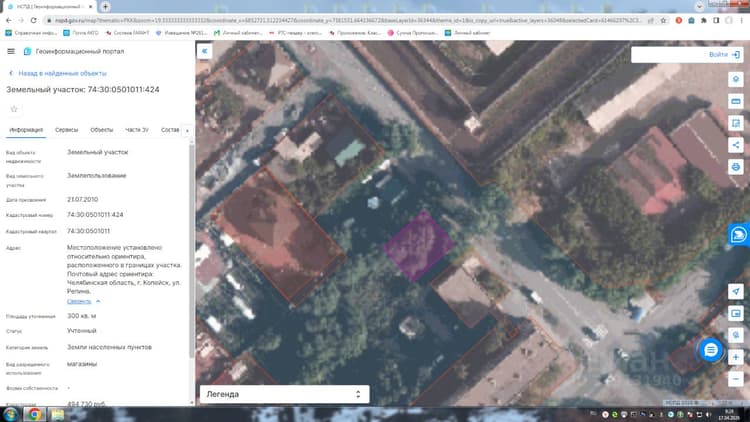Add land plot to favorites with the star
750x422 pixels.
14,109
